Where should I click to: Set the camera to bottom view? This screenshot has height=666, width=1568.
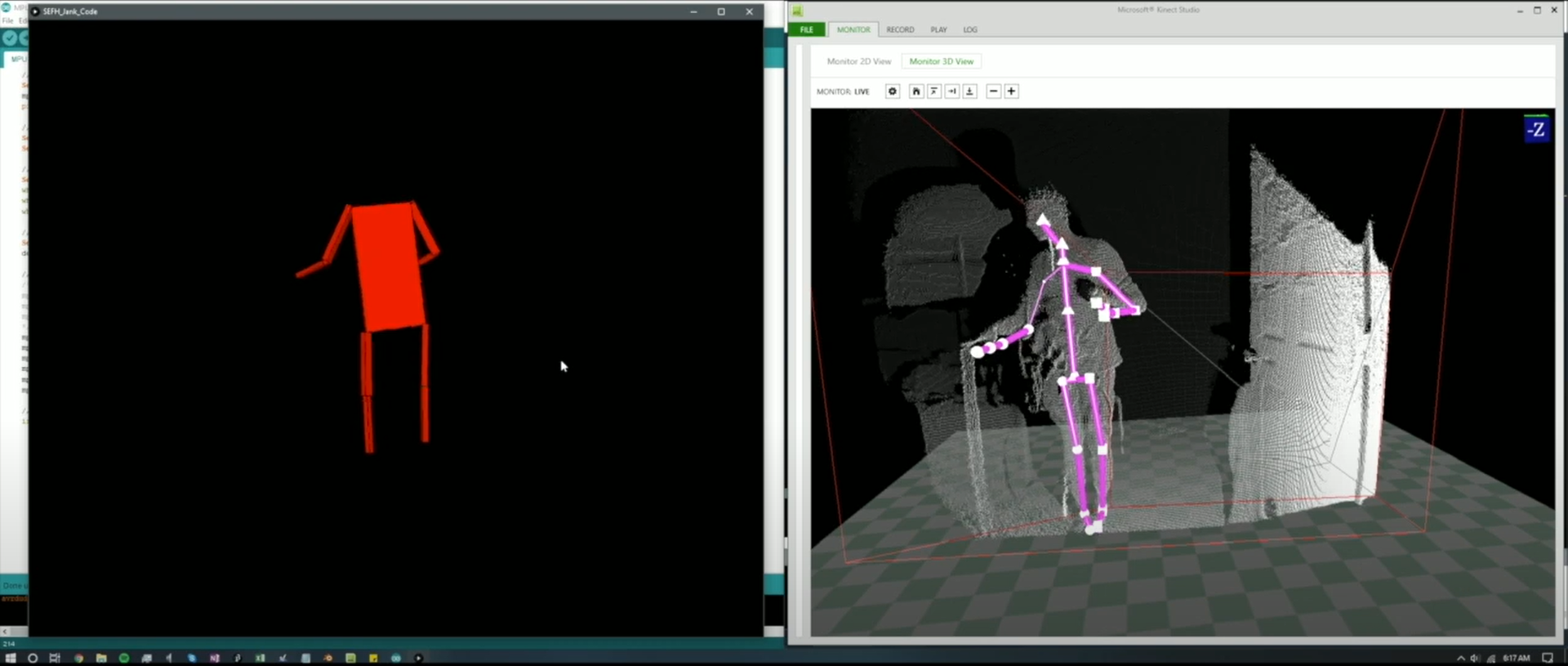coord(970,92)
